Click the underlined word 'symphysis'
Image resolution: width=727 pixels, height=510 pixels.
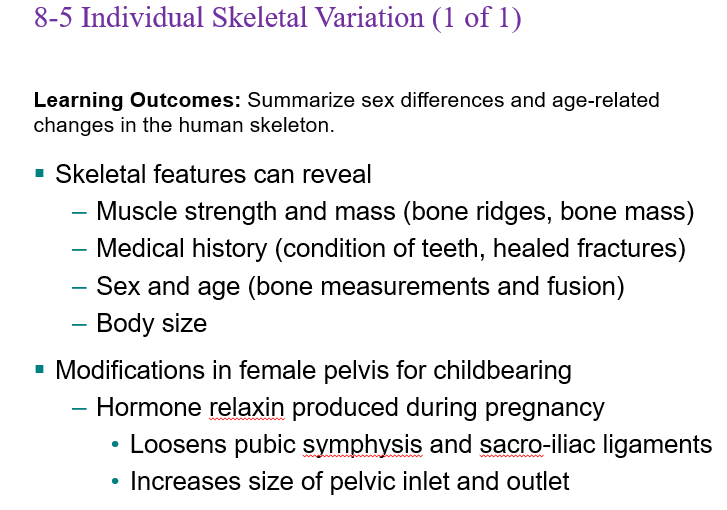point(362,445)
